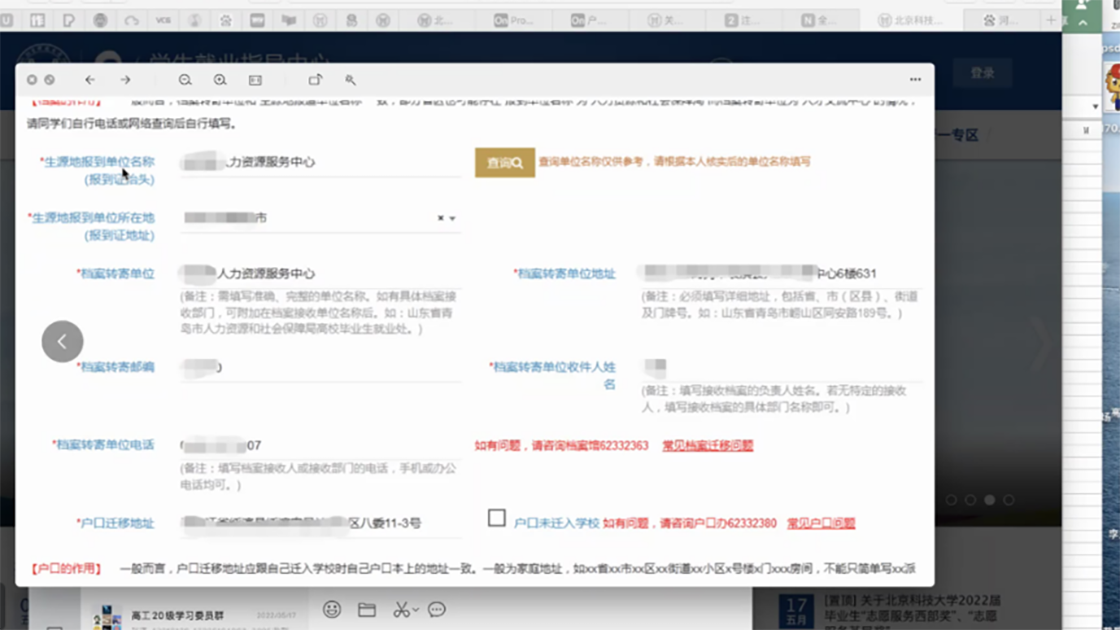The image size is (1120, 630).
Task: Click the 查询 search button
Action: click(x=505, y=163)
